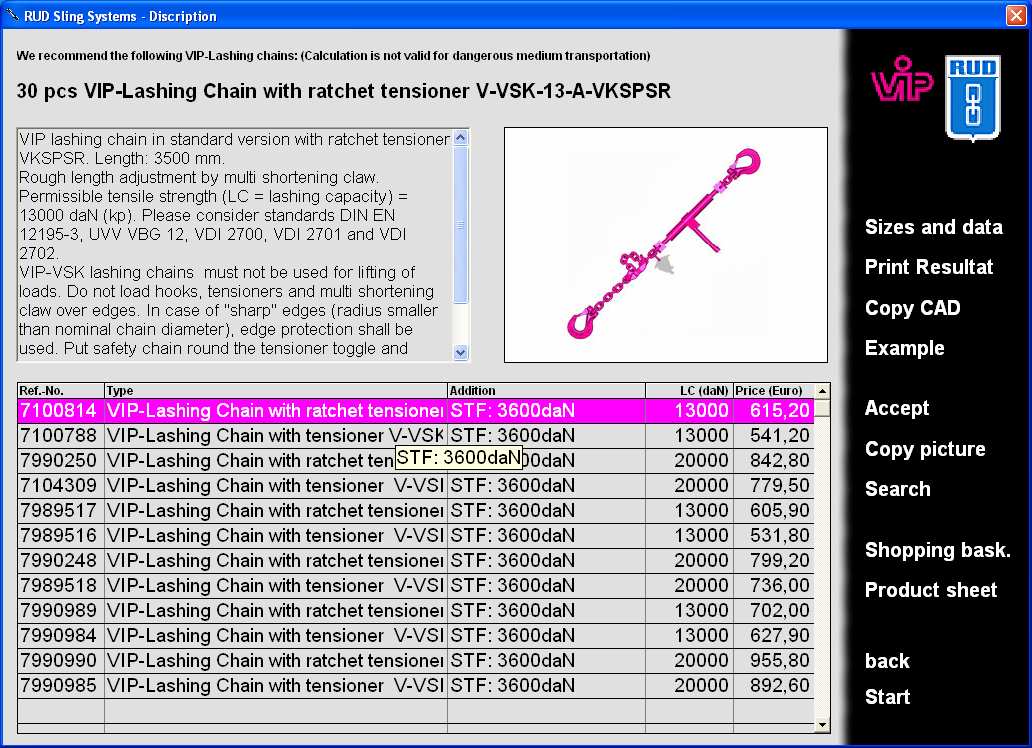1032x748 pixels.
Task: Click the Addition column header
Action: pos(546,390)
